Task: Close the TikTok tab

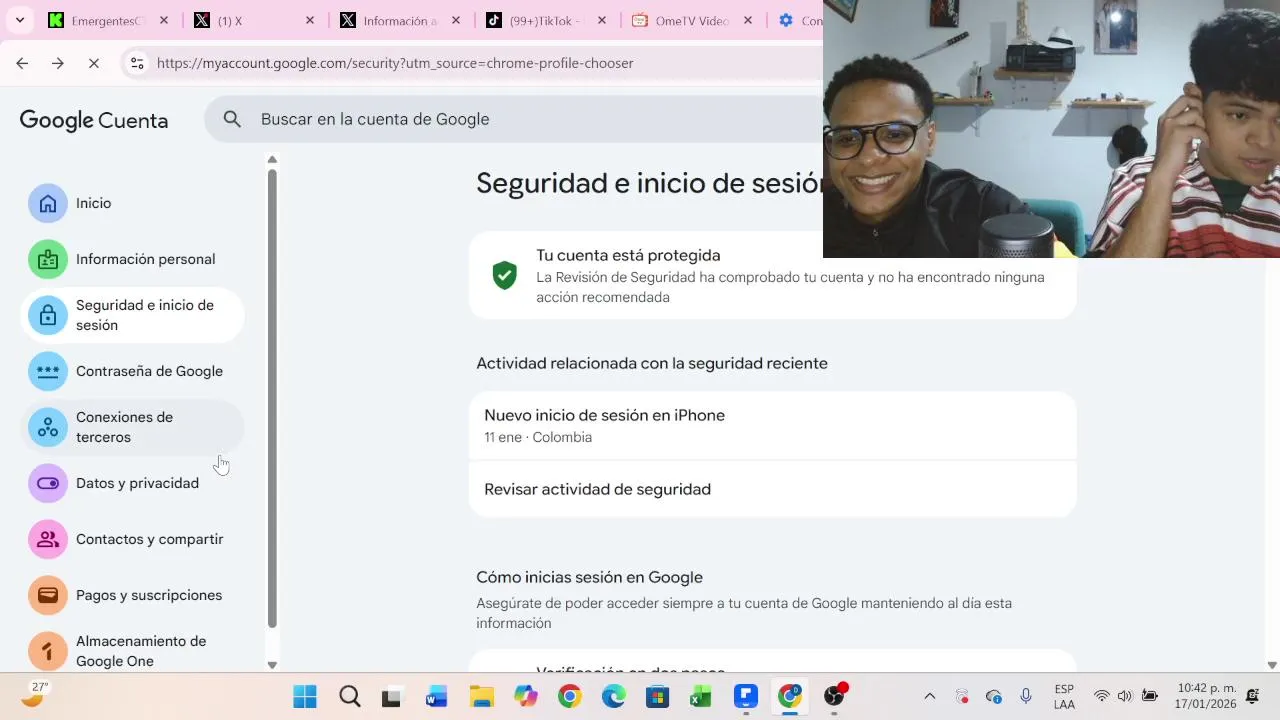Action: pos(602,20)
